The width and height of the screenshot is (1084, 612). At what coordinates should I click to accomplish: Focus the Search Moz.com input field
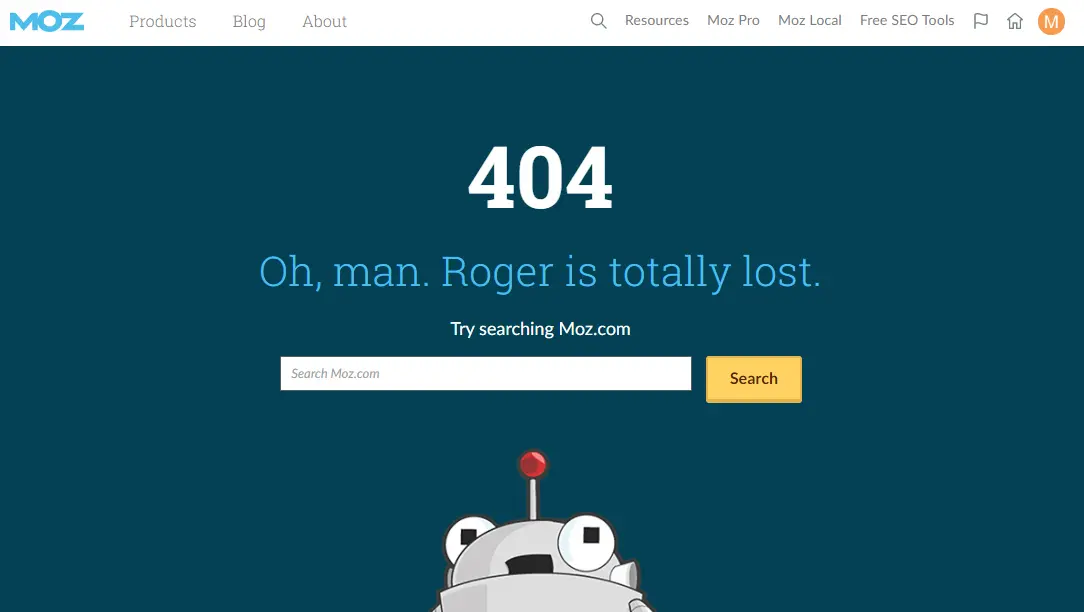click(x=486, y=373)
